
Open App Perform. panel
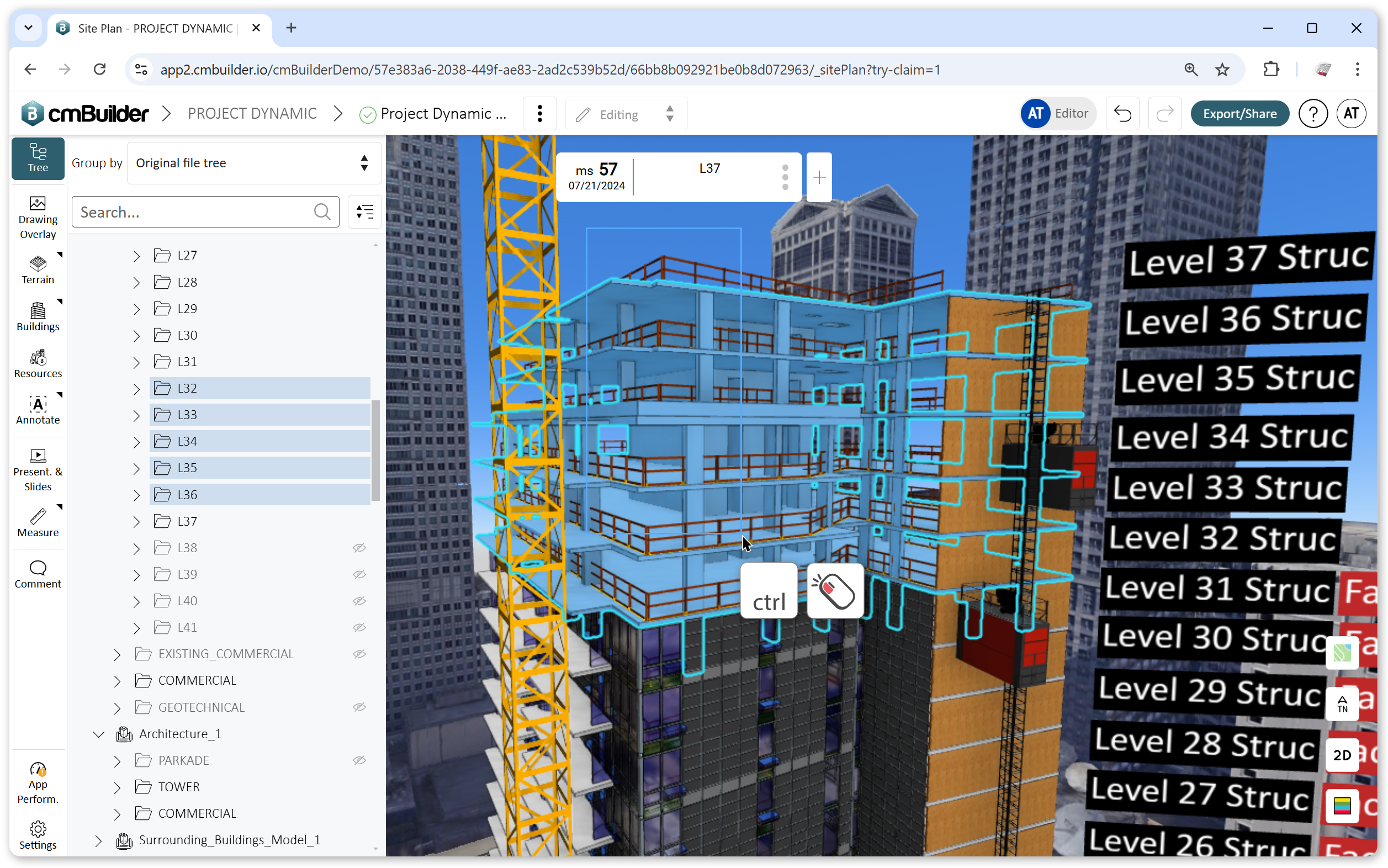pos(38,783)
